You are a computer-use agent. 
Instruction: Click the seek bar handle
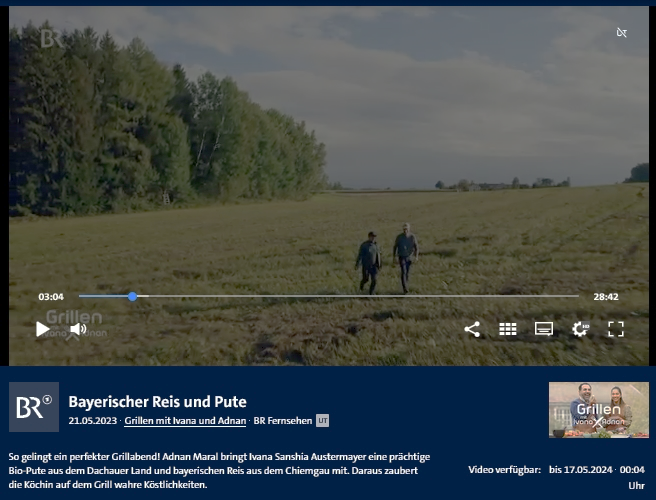coord(133,296)
